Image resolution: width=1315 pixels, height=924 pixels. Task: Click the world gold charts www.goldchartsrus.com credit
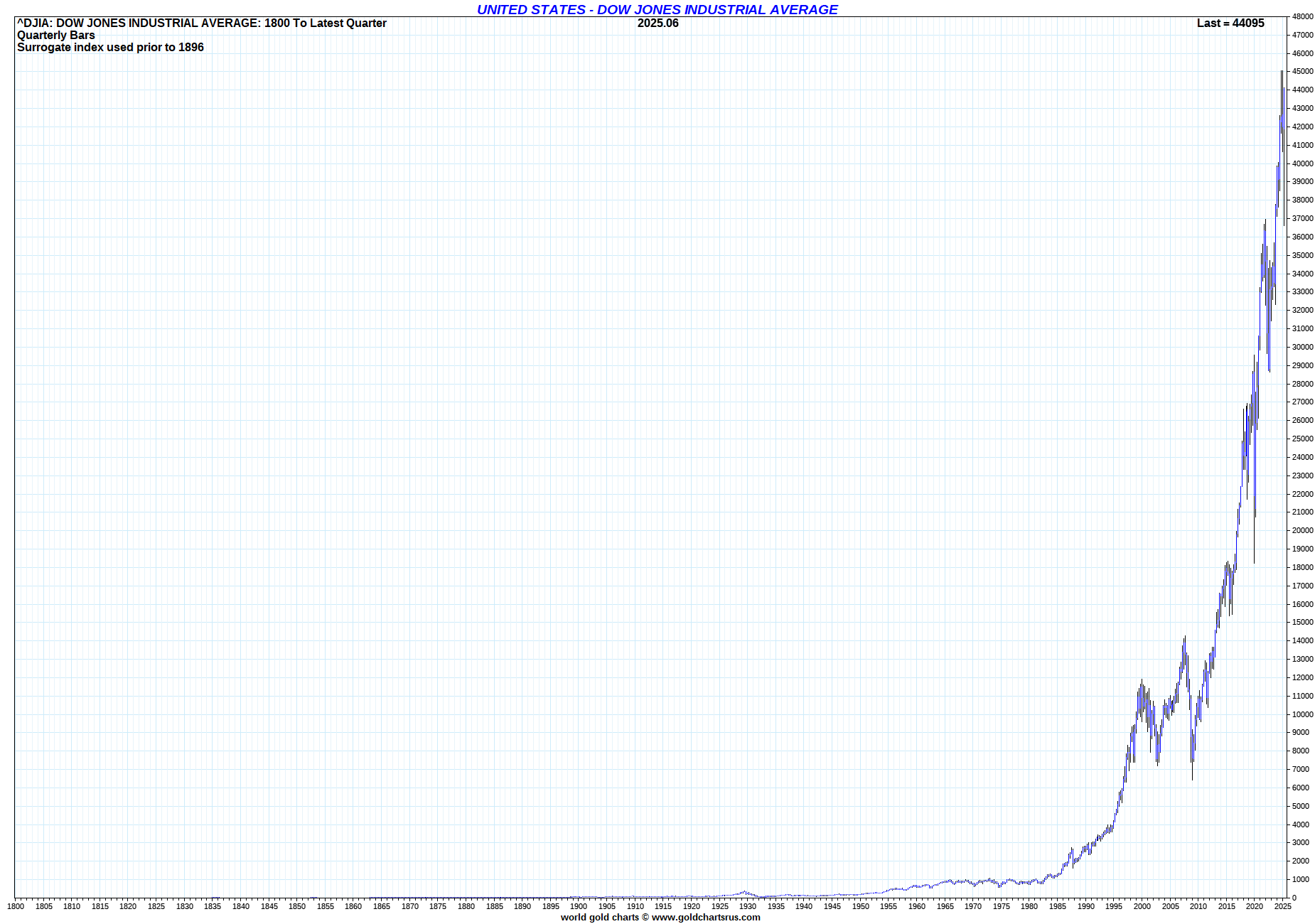(x=660, y=917)
